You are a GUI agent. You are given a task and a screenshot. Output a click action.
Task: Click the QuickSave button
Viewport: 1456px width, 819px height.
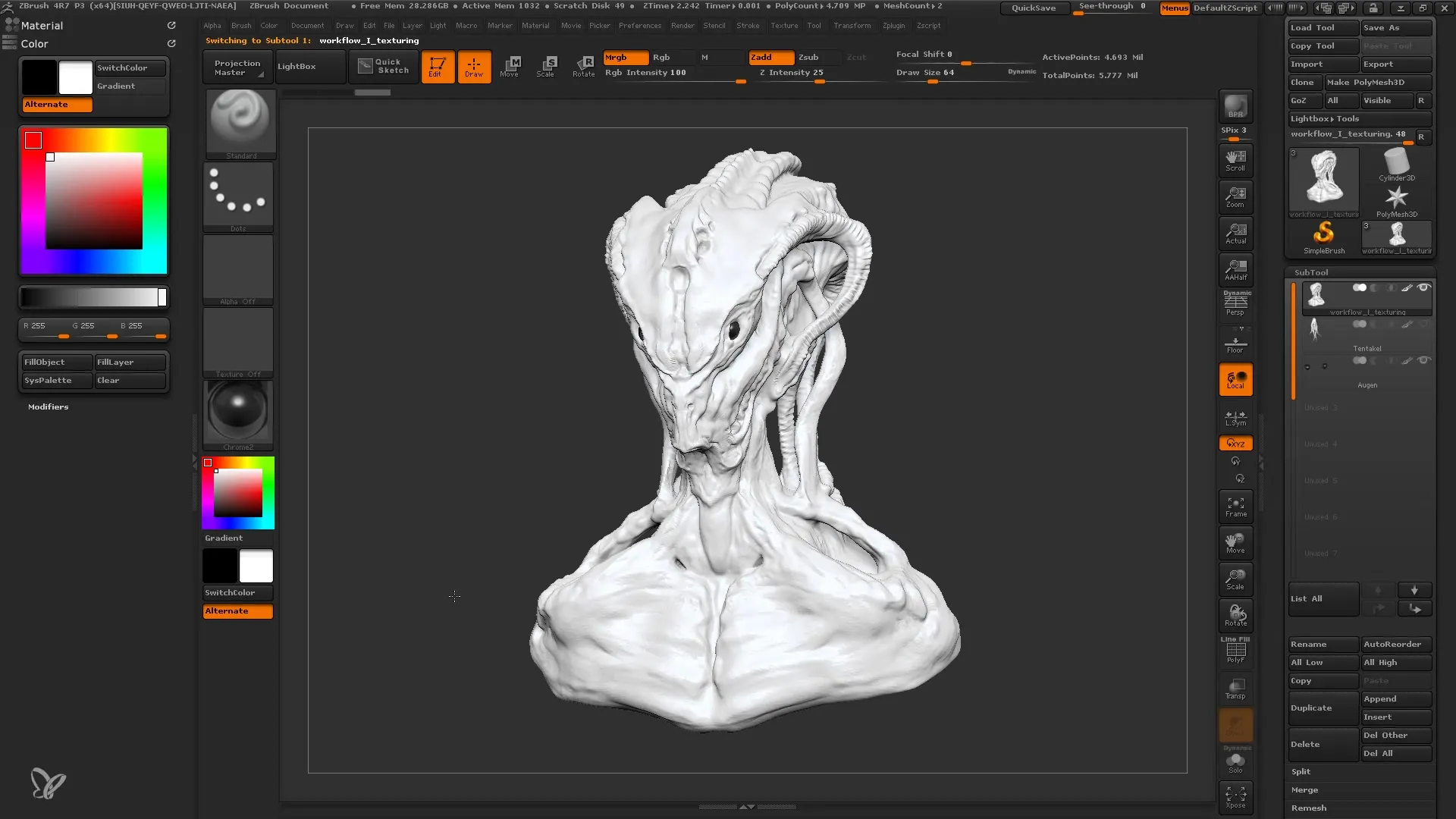[1034, 8]
